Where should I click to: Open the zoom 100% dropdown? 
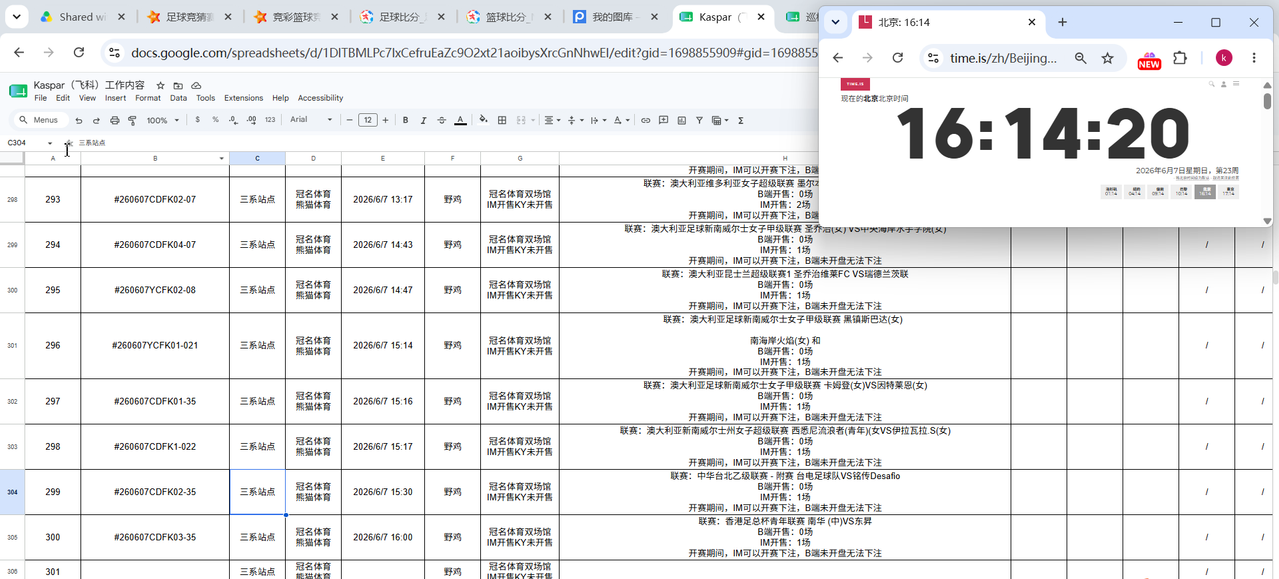click(162, 120)
